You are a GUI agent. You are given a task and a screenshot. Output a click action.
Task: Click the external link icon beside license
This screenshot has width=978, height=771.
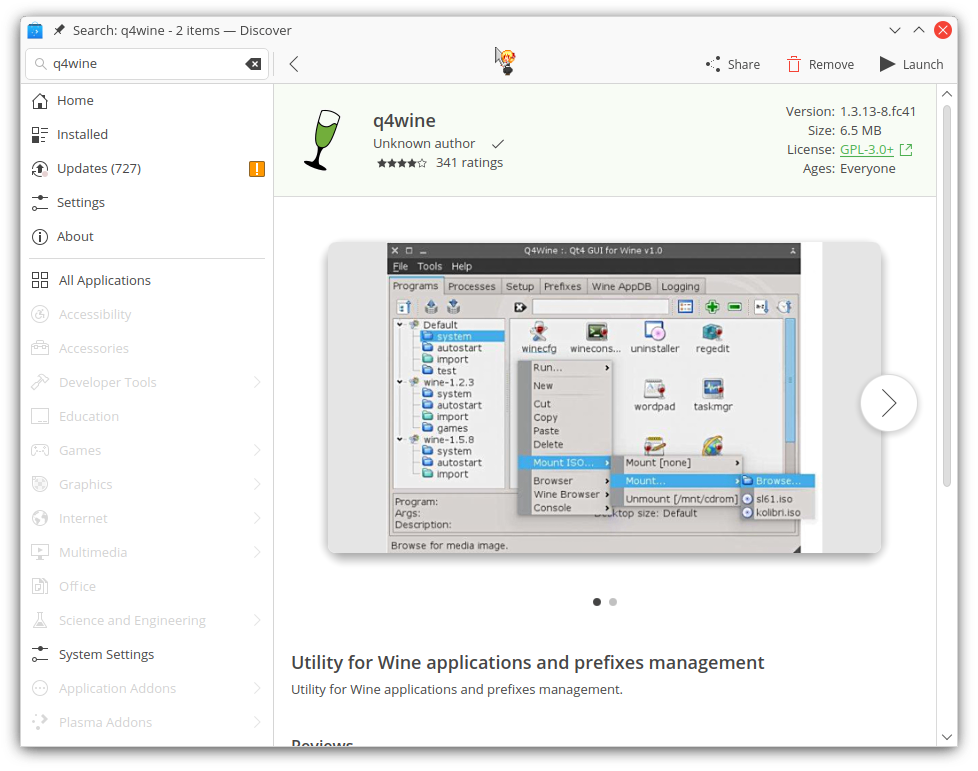pos(906,150)
